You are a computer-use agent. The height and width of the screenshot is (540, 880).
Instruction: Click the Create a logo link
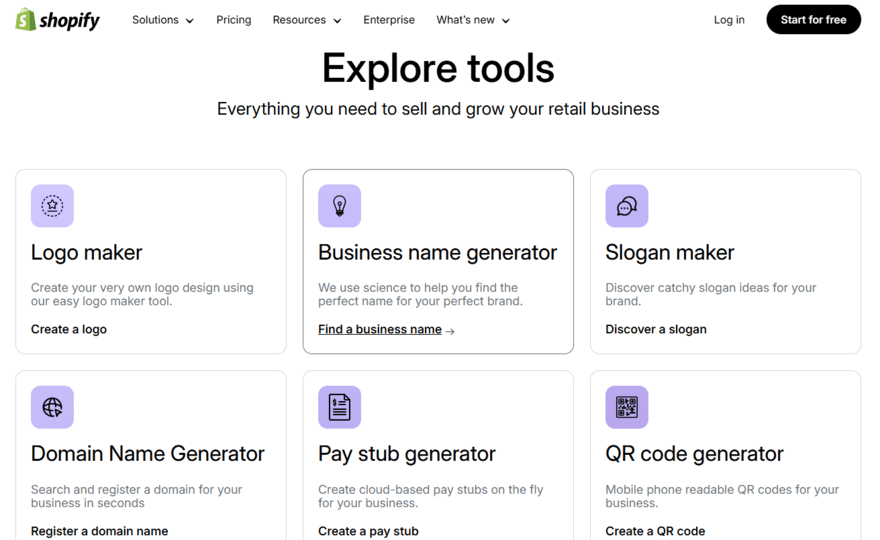click(x=68, y=330)
